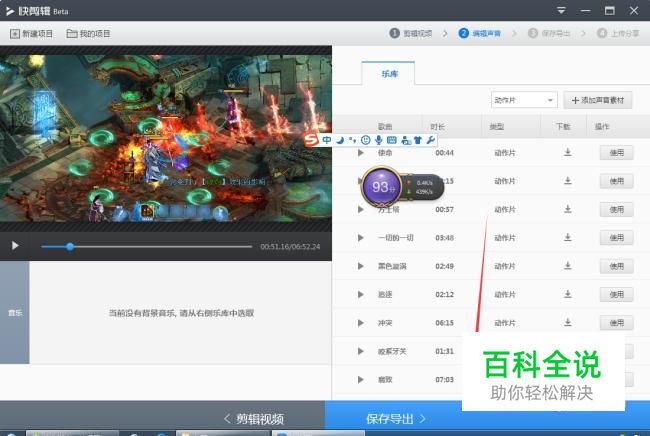Switch to the 乐库 tab
Image resolution: width=650 pixels, height=436 pixels.
(x=388, y=74)
